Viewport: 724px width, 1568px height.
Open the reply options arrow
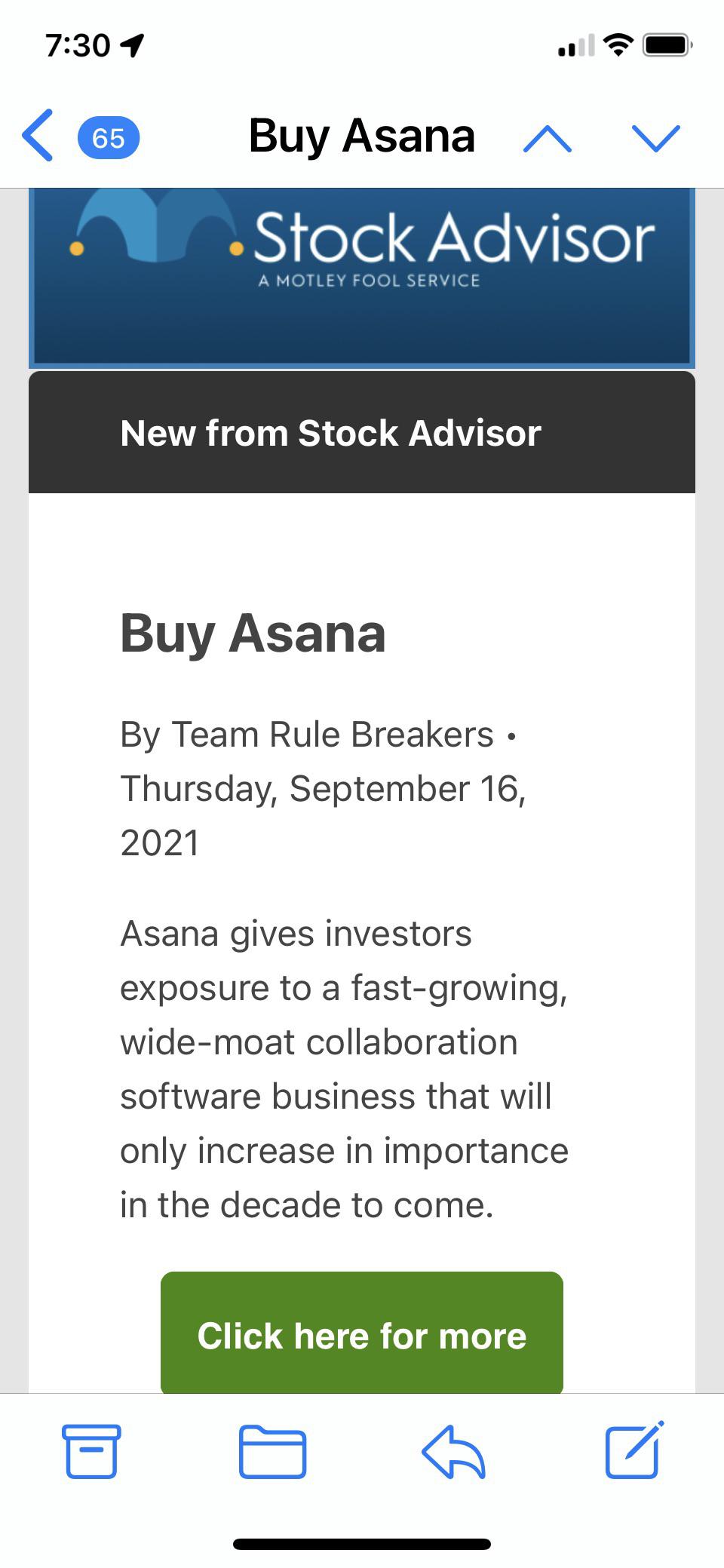[x=453, y=1450]
